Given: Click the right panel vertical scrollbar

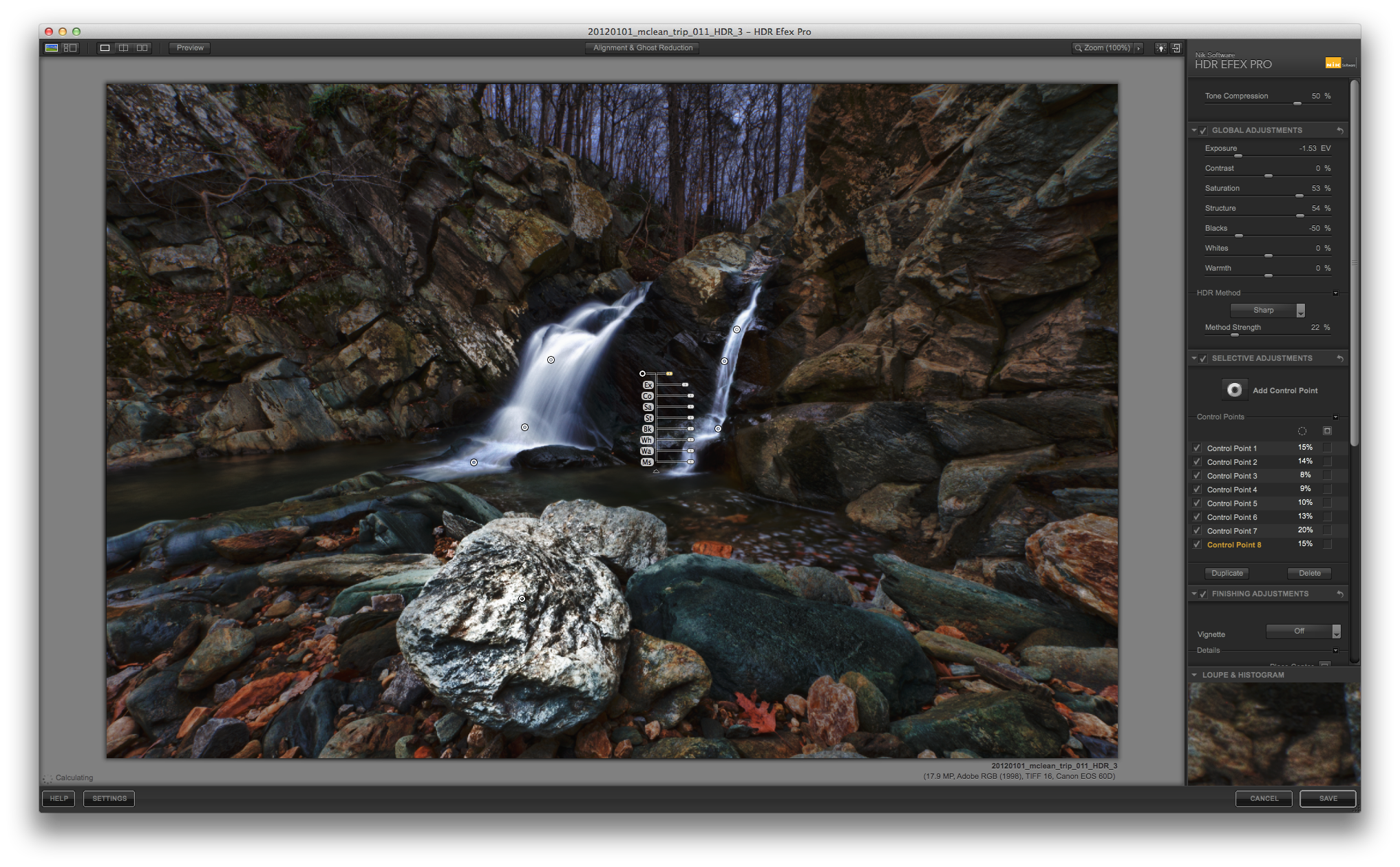Looking at the screenshot, I should click(1354, 262).
